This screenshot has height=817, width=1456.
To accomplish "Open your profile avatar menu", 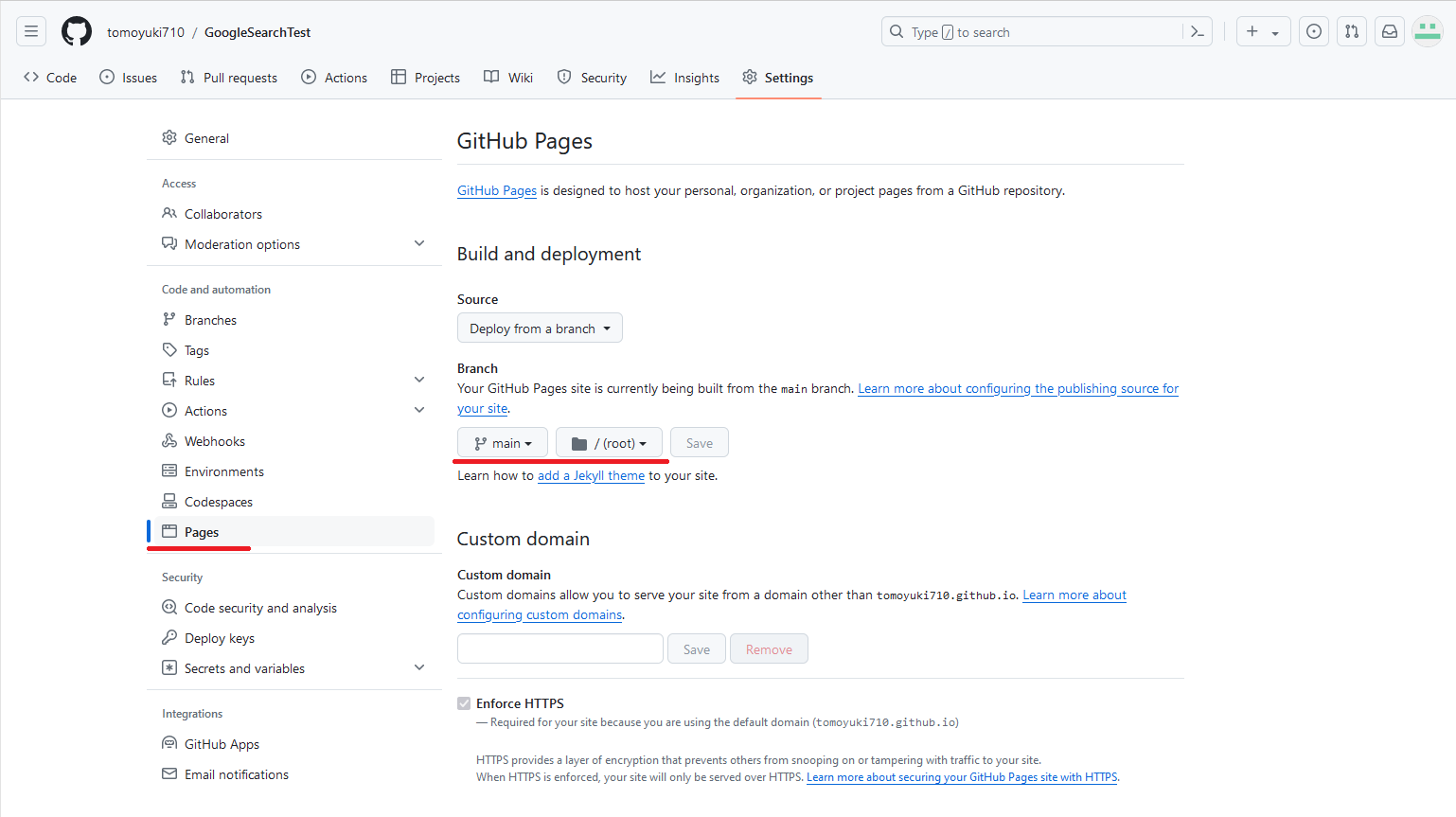I will click(1427, 30).
